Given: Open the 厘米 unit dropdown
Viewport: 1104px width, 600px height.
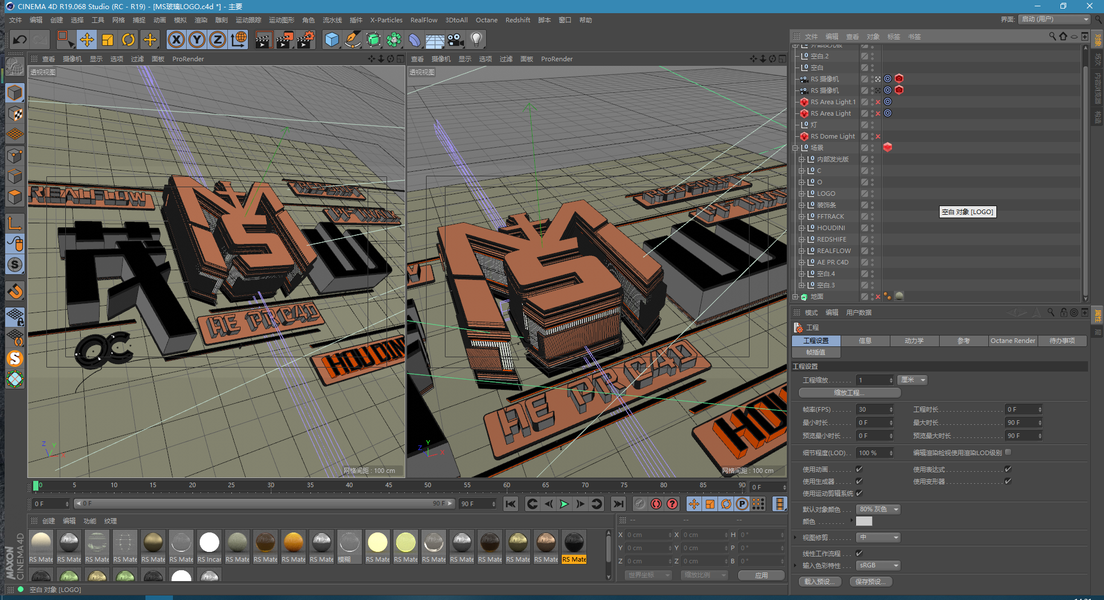Looking at the screenshot, I should (x=913, y=380).
